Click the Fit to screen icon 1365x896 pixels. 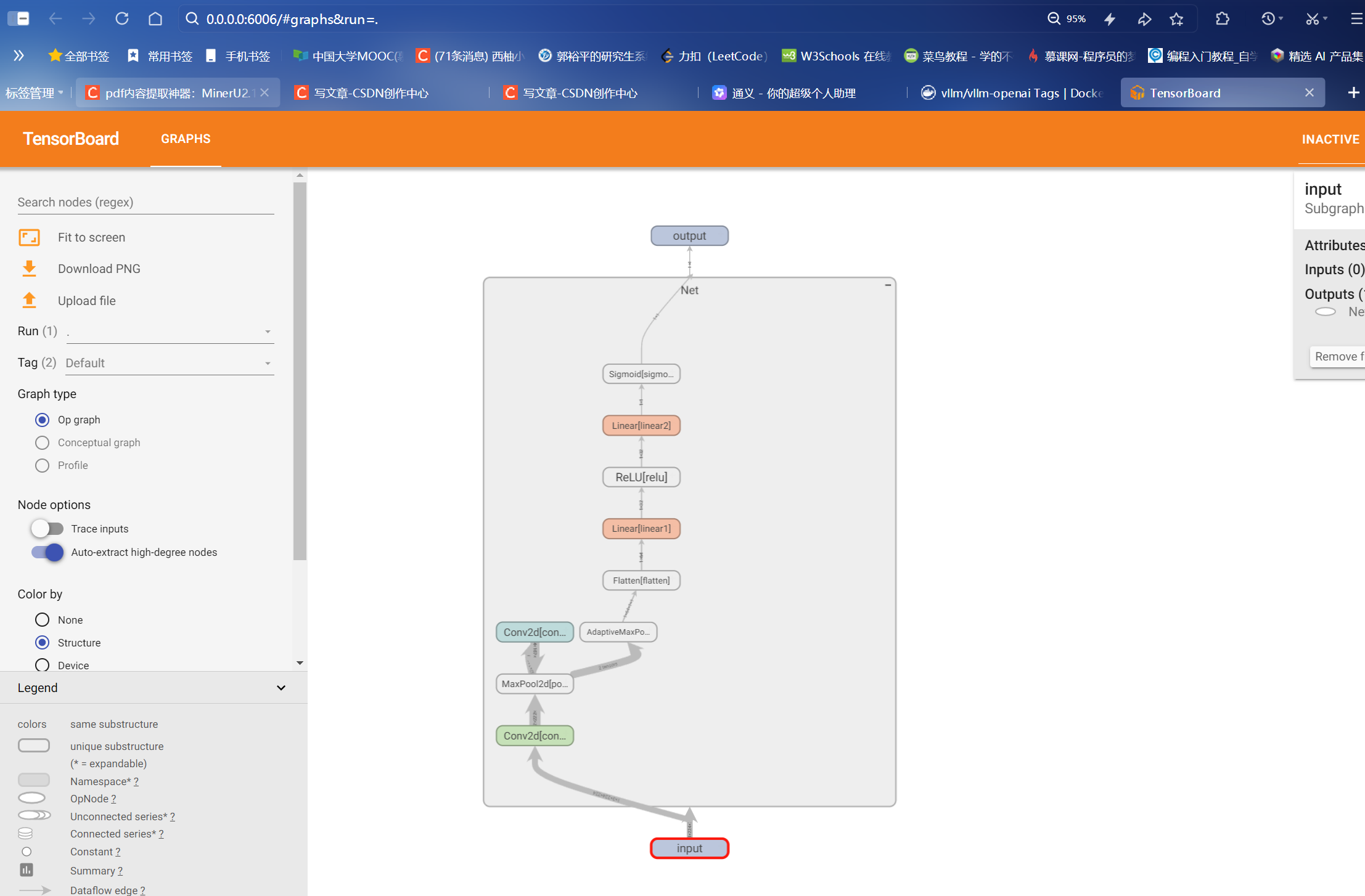[29, 237]
